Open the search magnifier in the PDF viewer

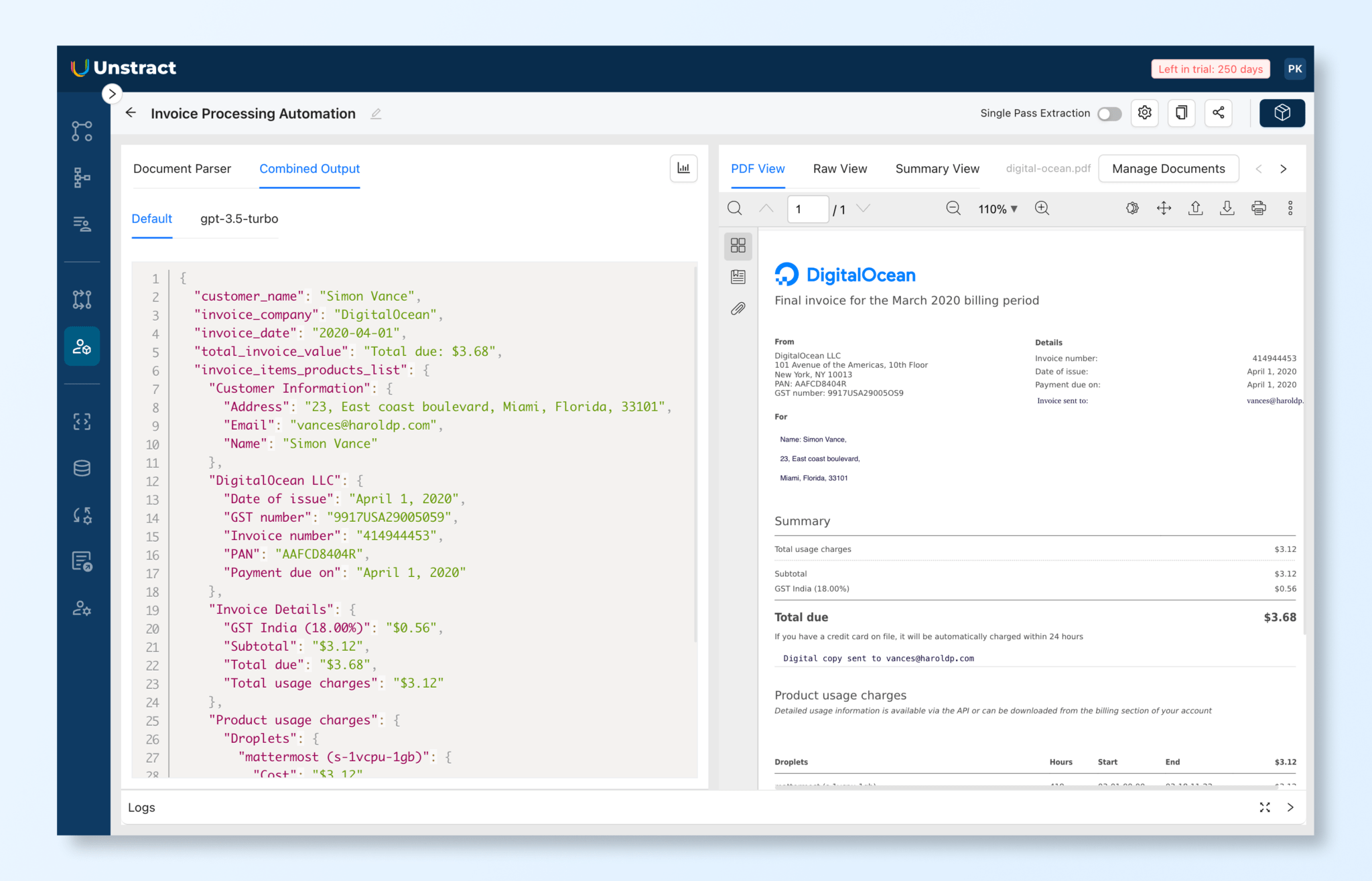(x=734, y=208)
